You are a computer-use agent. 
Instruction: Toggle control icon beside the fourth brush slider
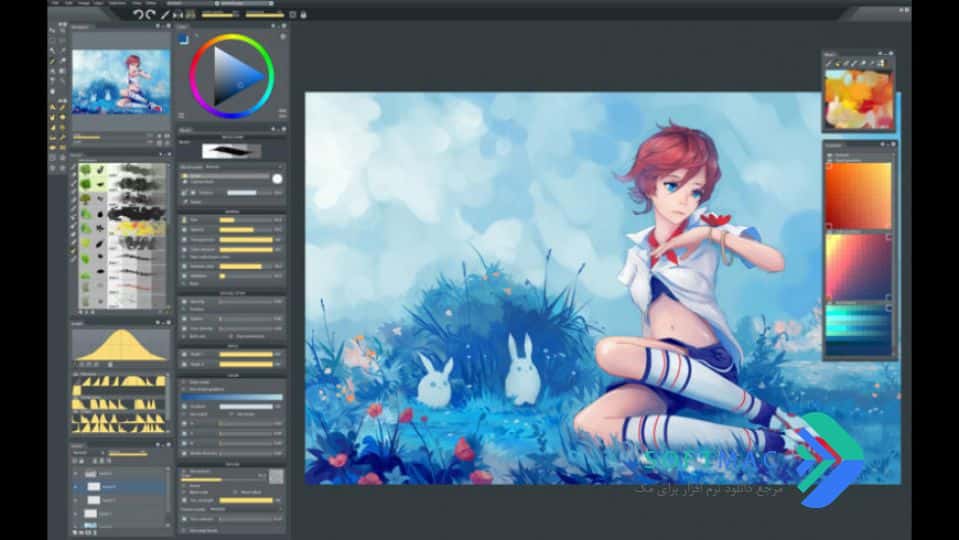coord(185,250)
